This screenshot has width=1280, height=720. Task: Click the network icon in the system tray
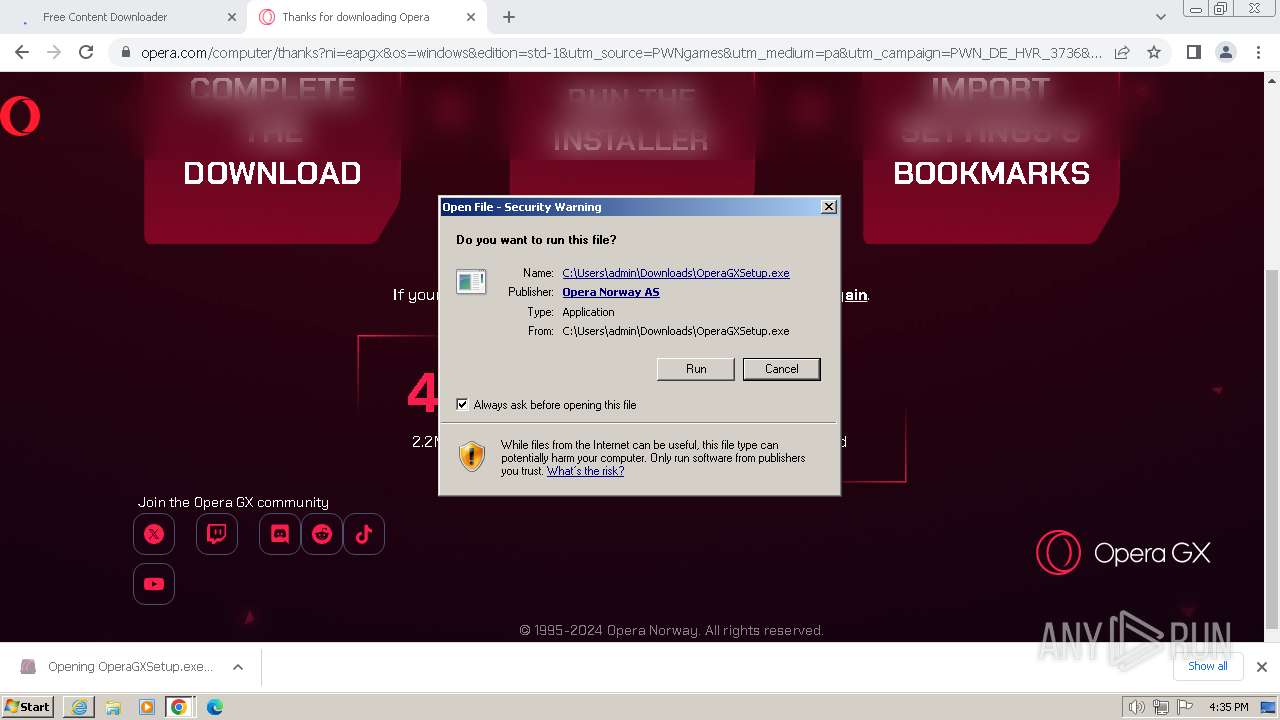click(x=1161, y=707)
